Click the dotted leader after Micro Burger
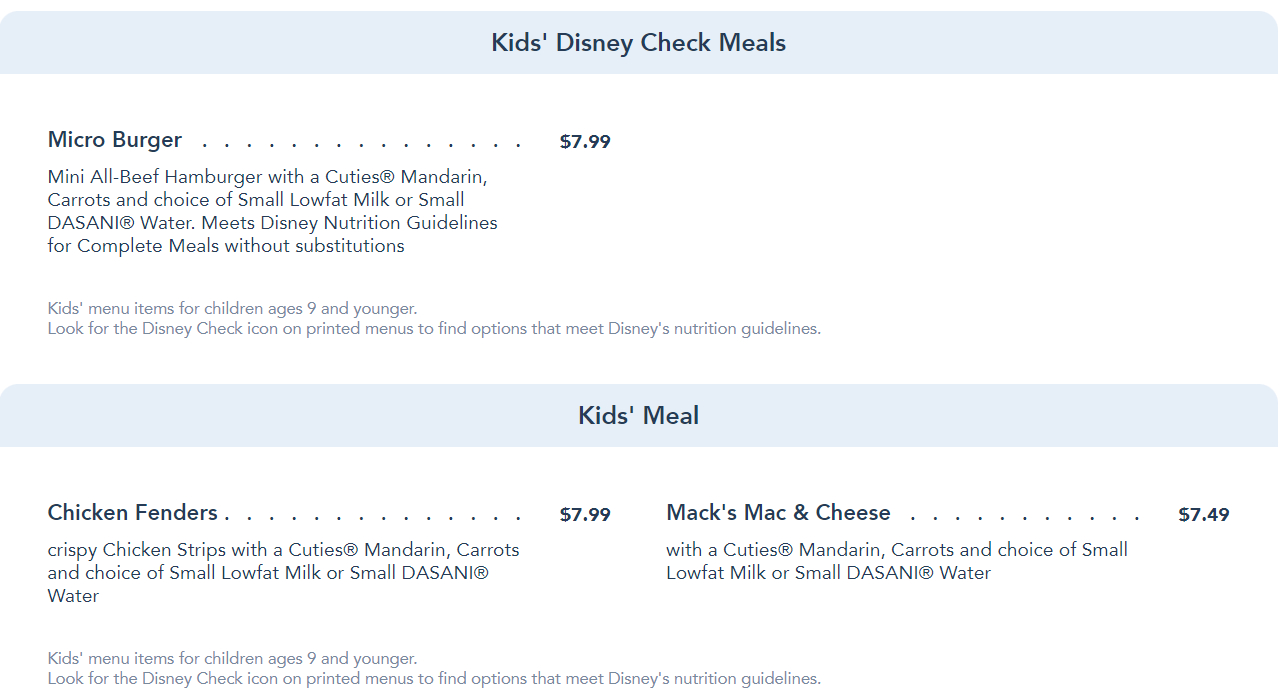Viewport: 1282px width, 696px height. 360,144
